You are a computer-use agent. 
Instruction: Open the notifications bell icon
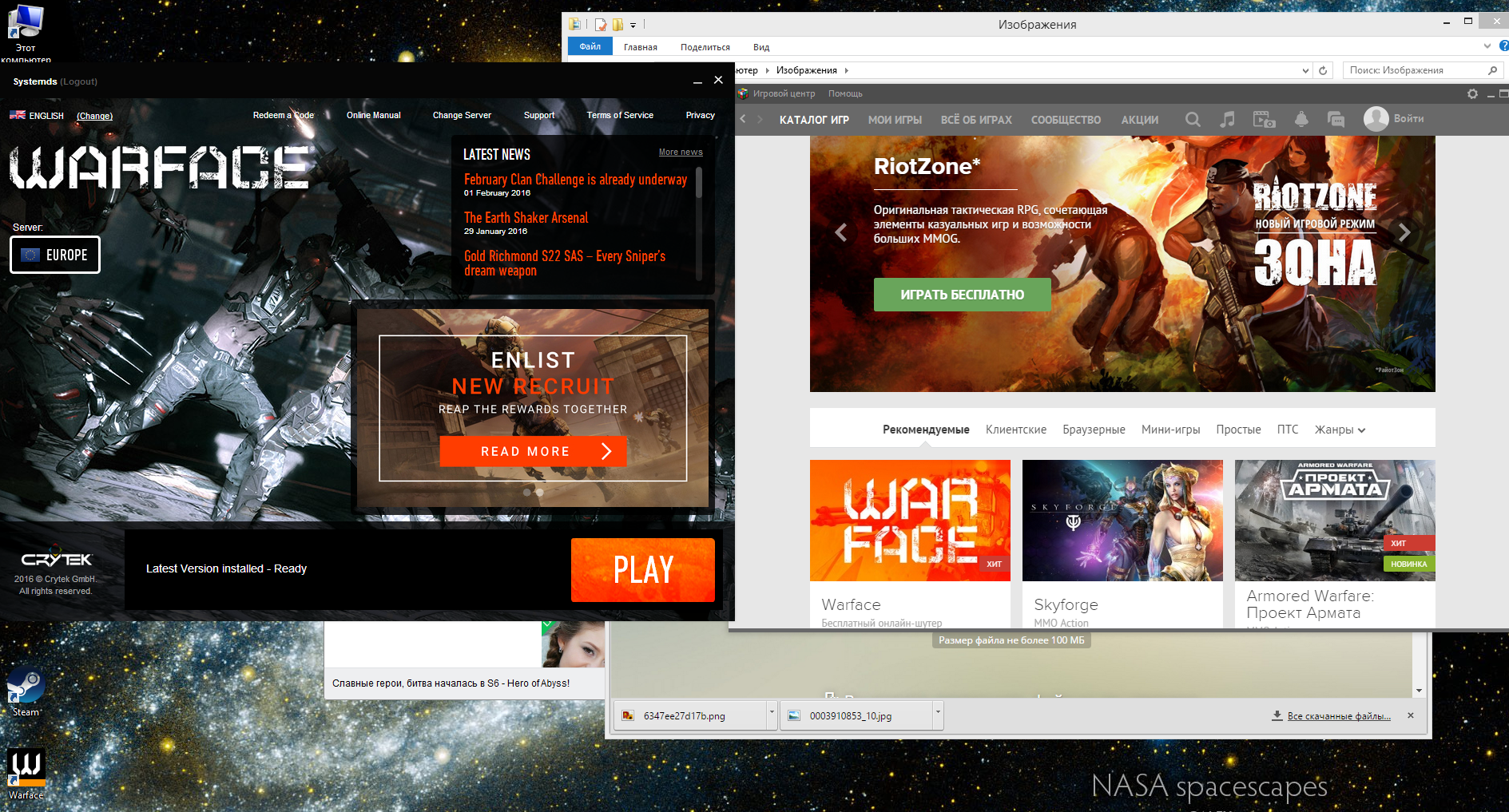pyautogui.click(x=1301, y=120)
